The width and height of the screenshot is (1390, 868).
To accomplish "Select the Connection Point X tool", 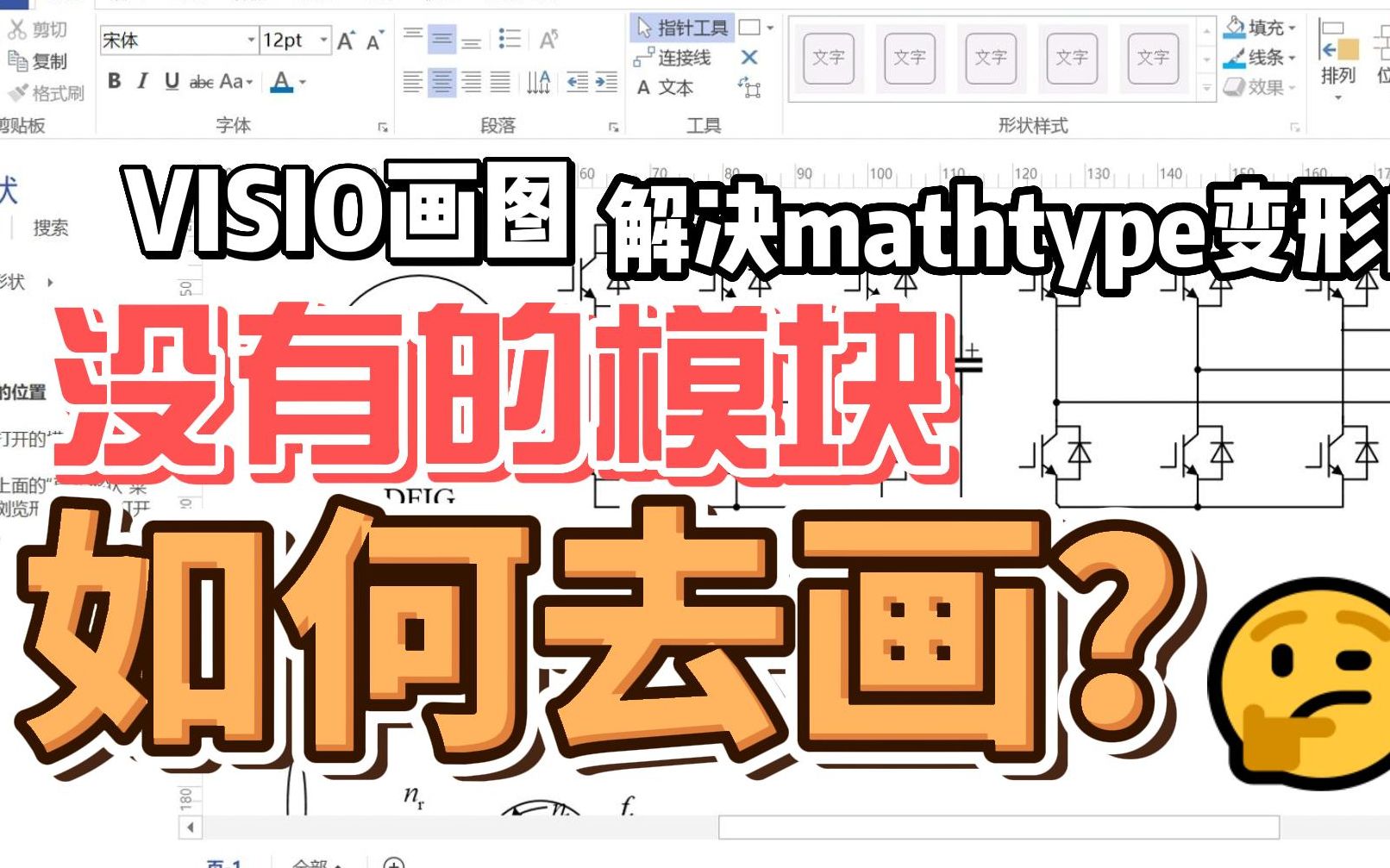I will (749, 58).
